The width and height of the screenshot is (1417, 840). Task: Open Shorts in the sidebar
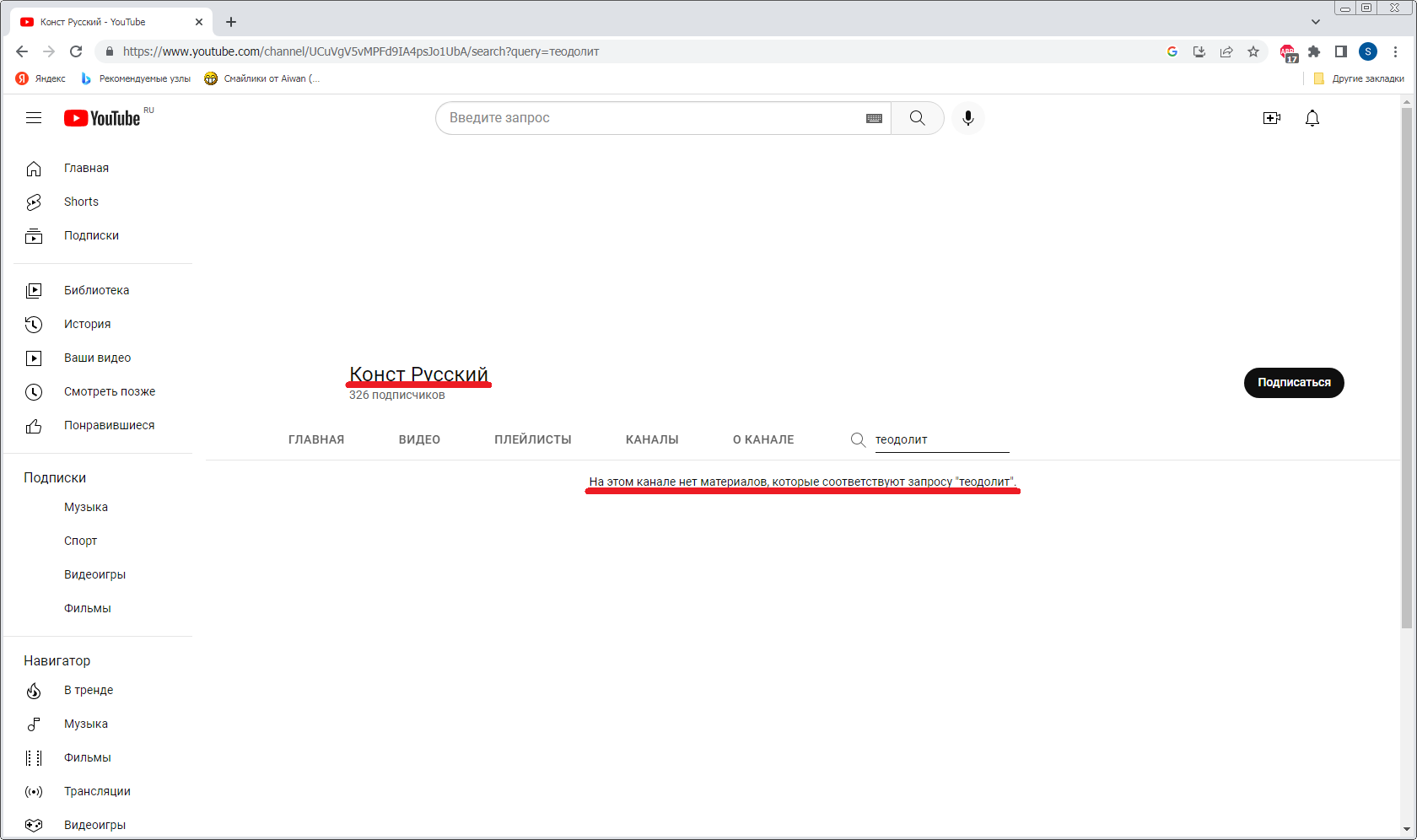[81, 202]
